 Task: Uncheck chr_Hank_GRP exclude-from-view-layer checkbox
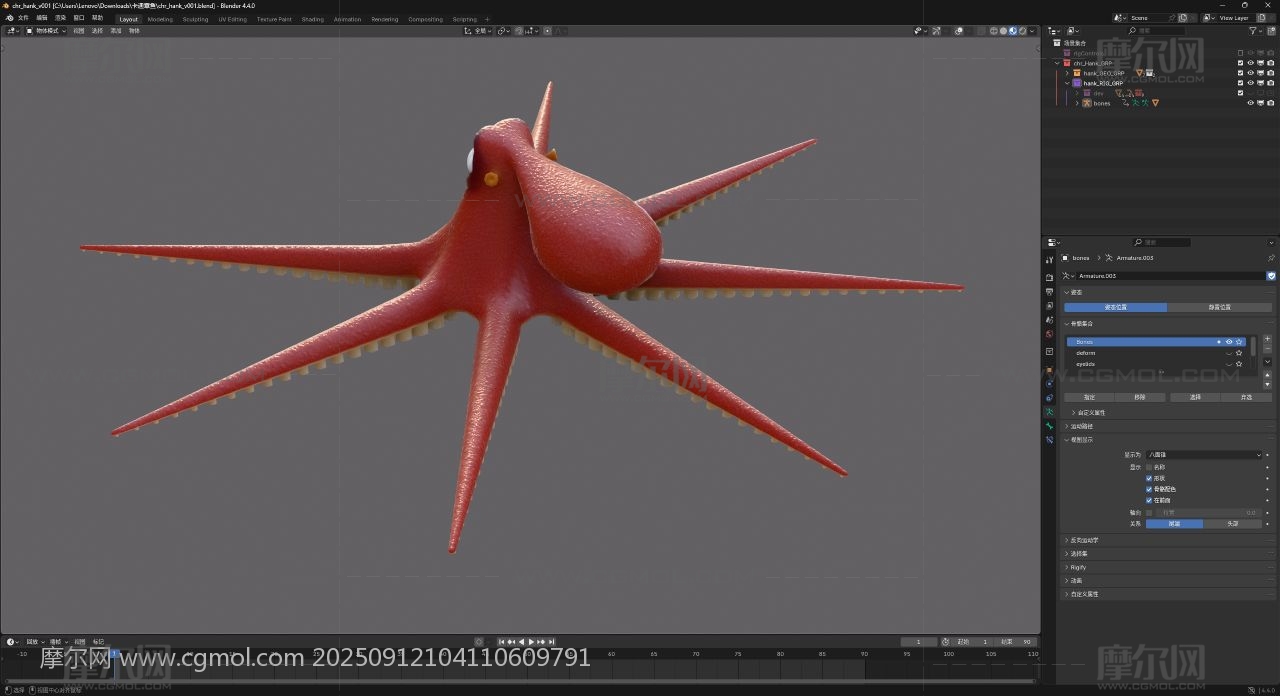1241,63
